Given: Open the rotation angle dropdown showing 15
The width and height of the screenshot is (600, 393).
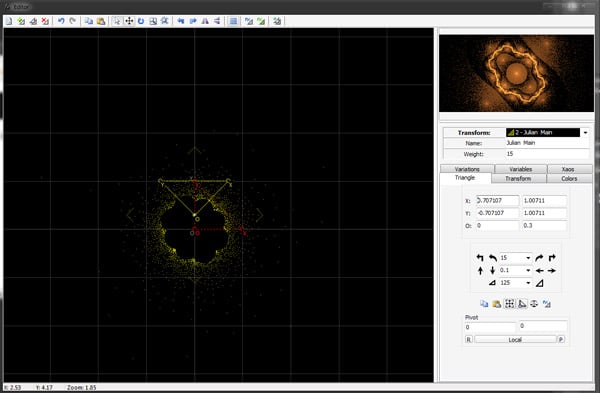Looking at the screenshot, I should tap(528, 258).
